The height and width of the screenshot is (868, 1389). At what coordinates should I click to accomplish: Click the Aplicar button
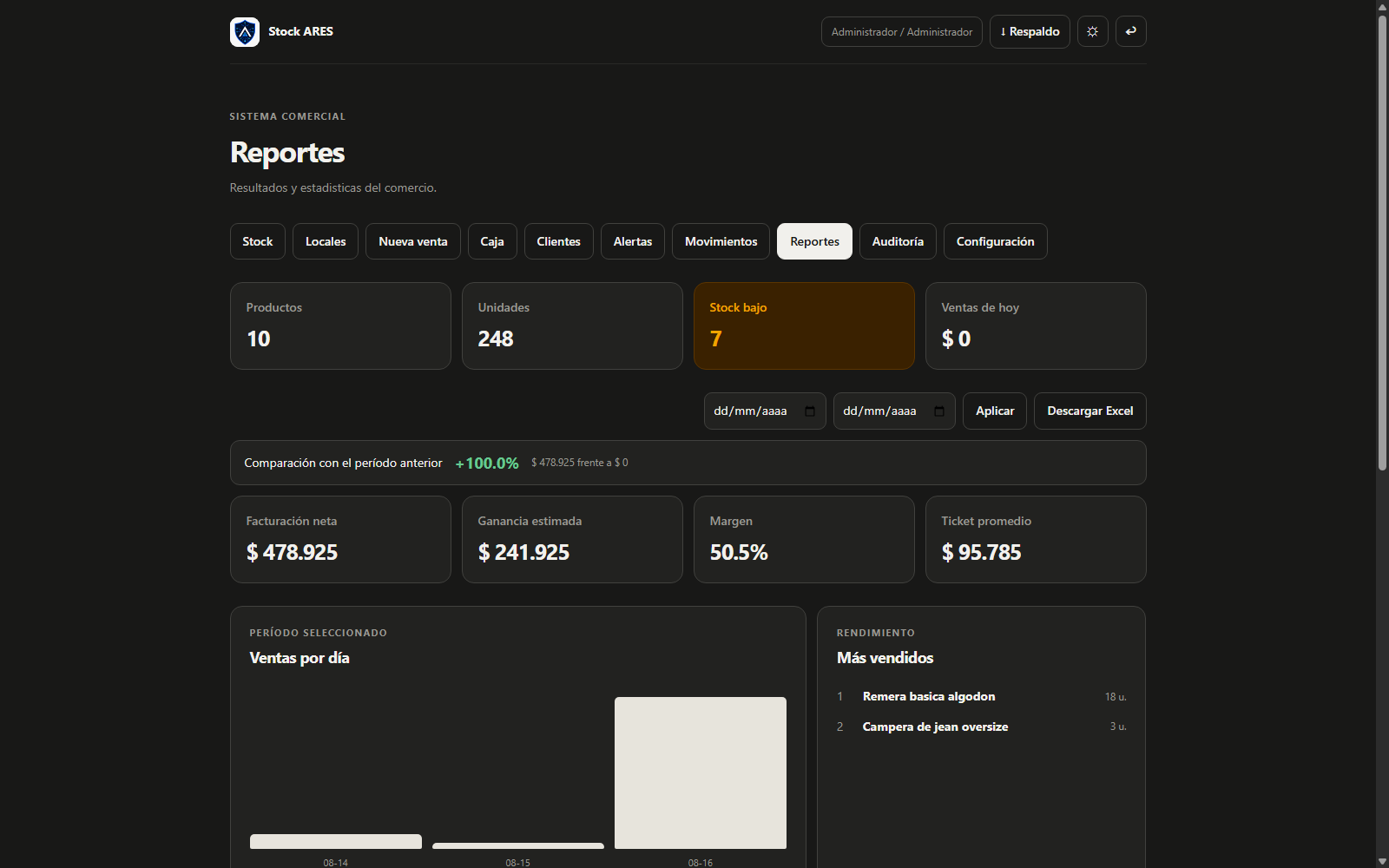point(995,411)
